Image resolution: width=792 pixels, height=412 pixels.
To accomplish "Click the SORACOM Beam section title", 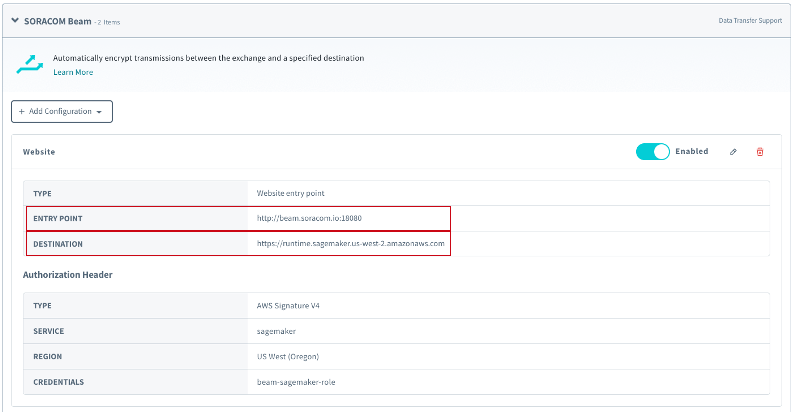I will (x=58, y=21).
